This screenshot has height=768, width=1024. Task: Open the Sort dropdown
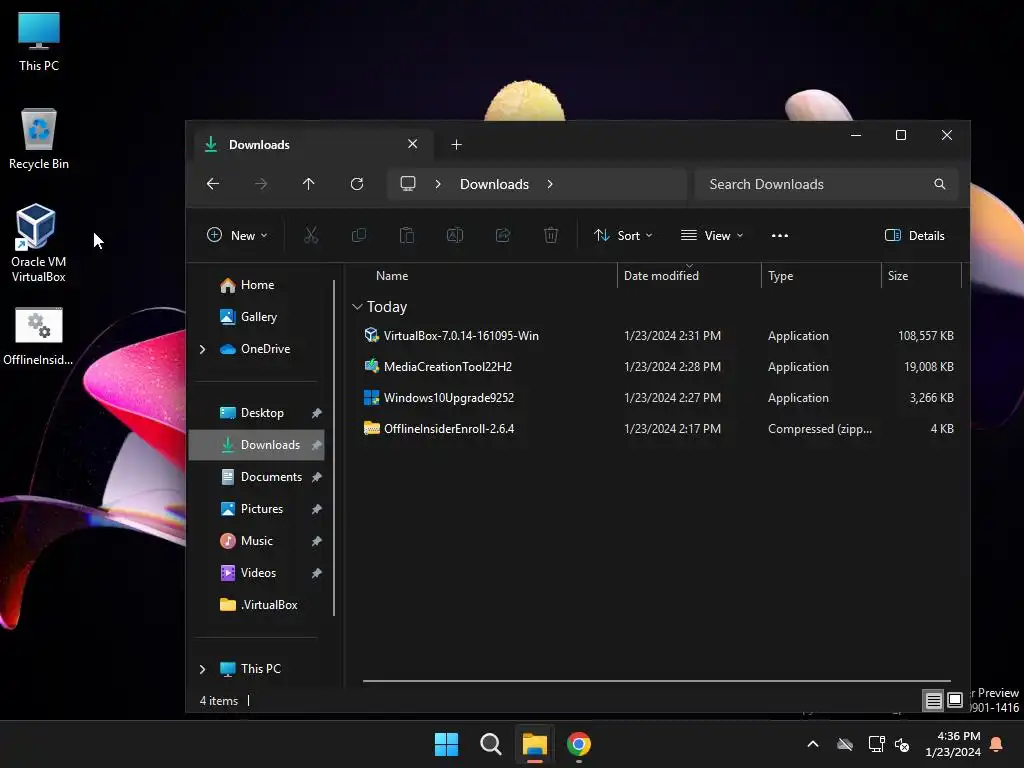tap(623, 235)
